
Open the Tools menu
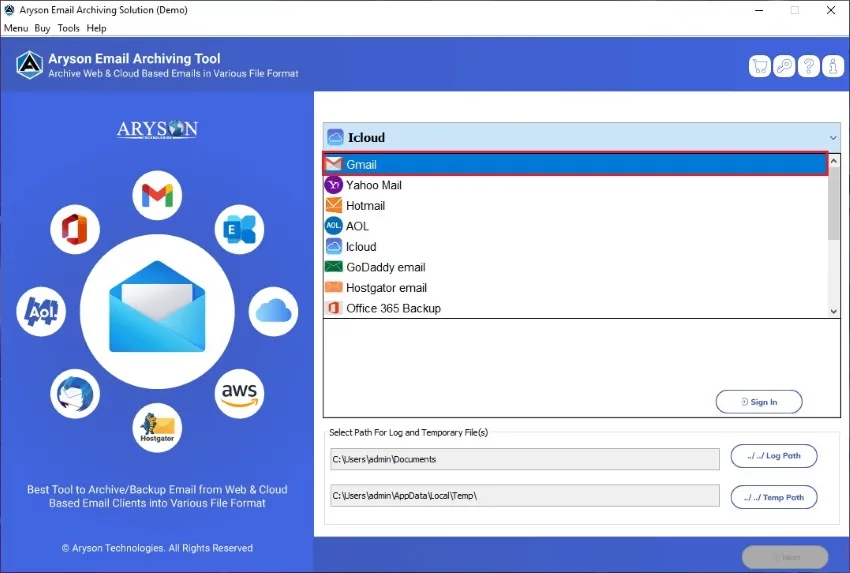point(68,28)
